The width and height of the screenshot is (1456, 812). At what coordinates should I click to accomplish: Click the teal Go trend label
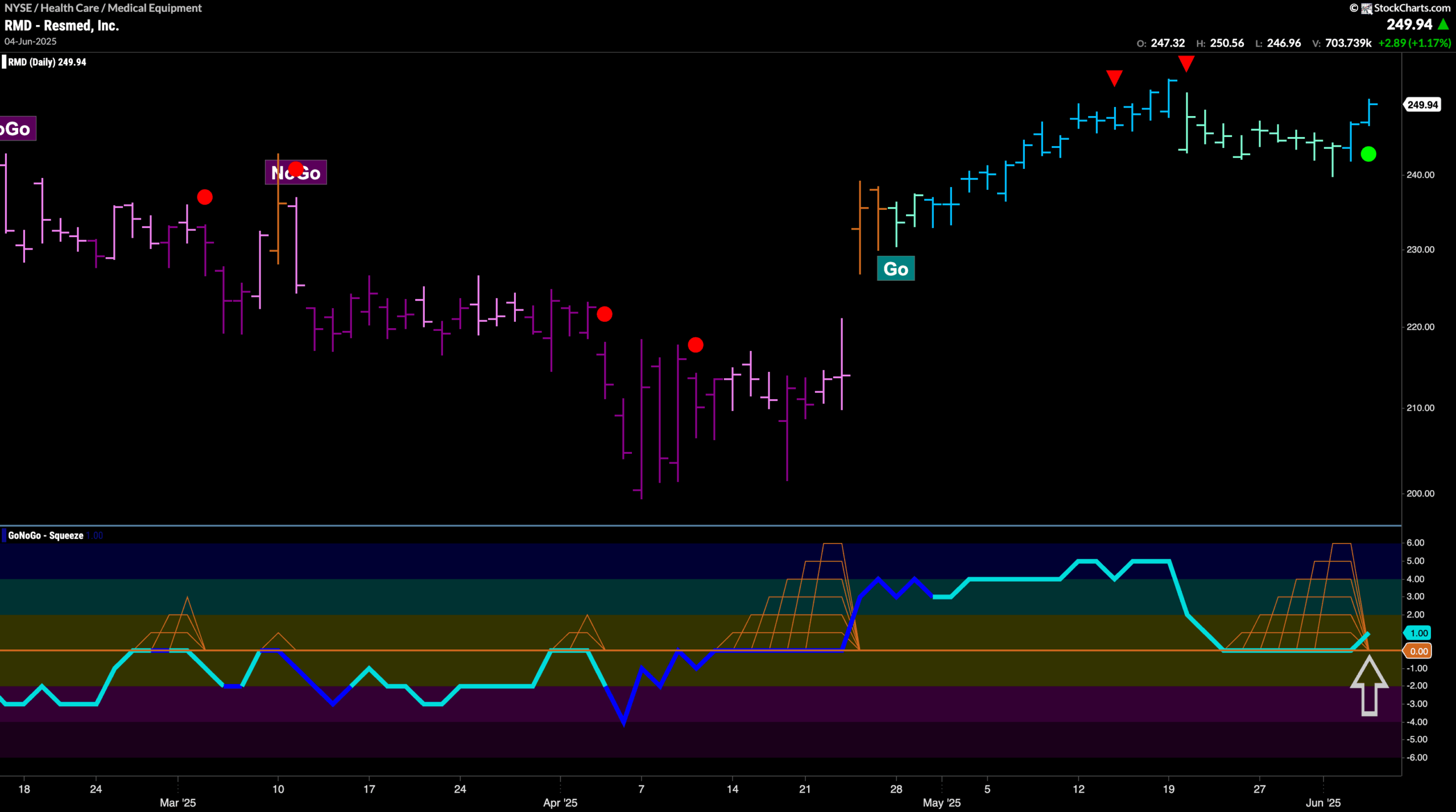tap(896, 269)
